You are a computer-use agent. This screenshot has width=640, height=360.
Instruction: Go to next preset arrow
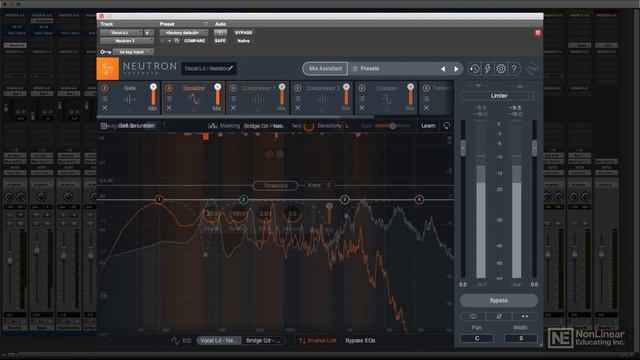(456, 69)
